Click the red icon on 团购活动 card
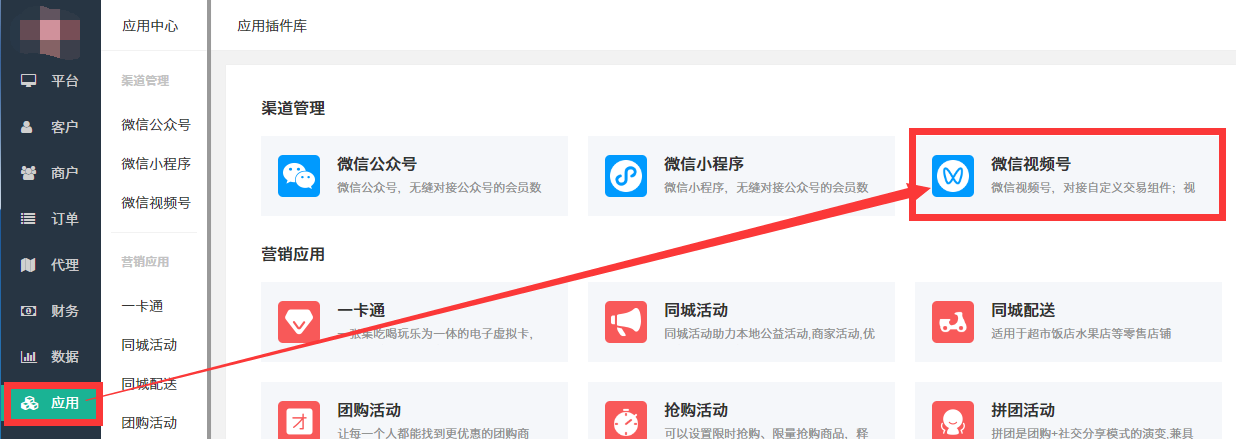The width and height of the screenshot is (1236, 439). click(298, 420)
